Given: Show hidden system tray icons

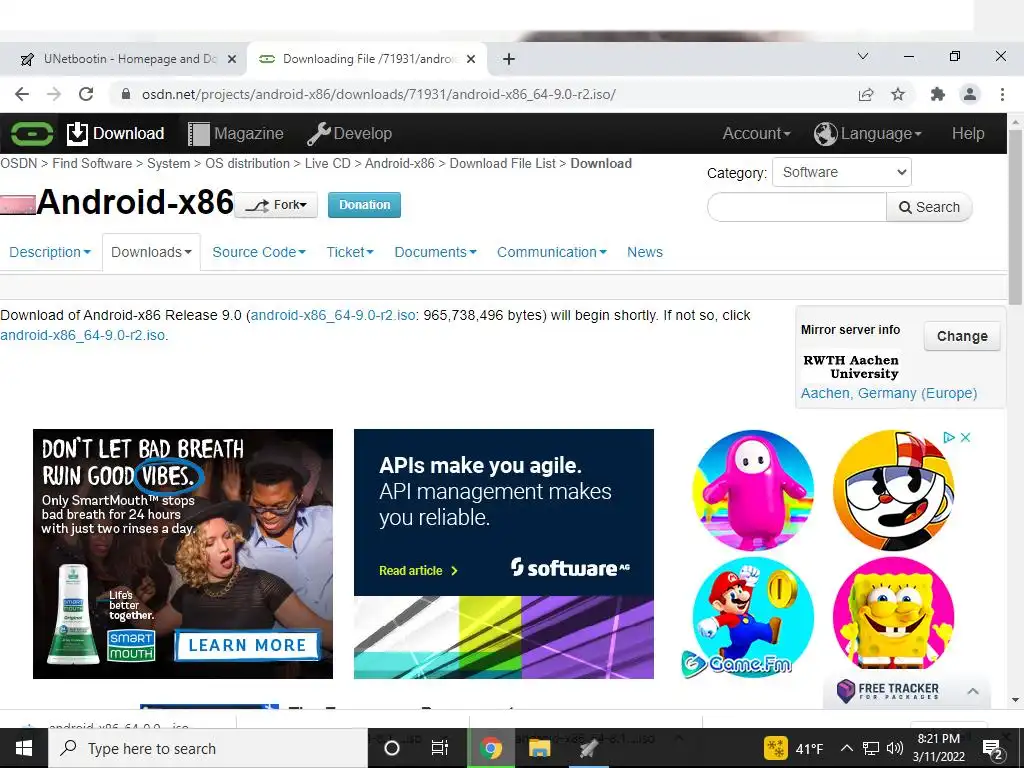Looking at the screenshot, I should click(846, 748).
